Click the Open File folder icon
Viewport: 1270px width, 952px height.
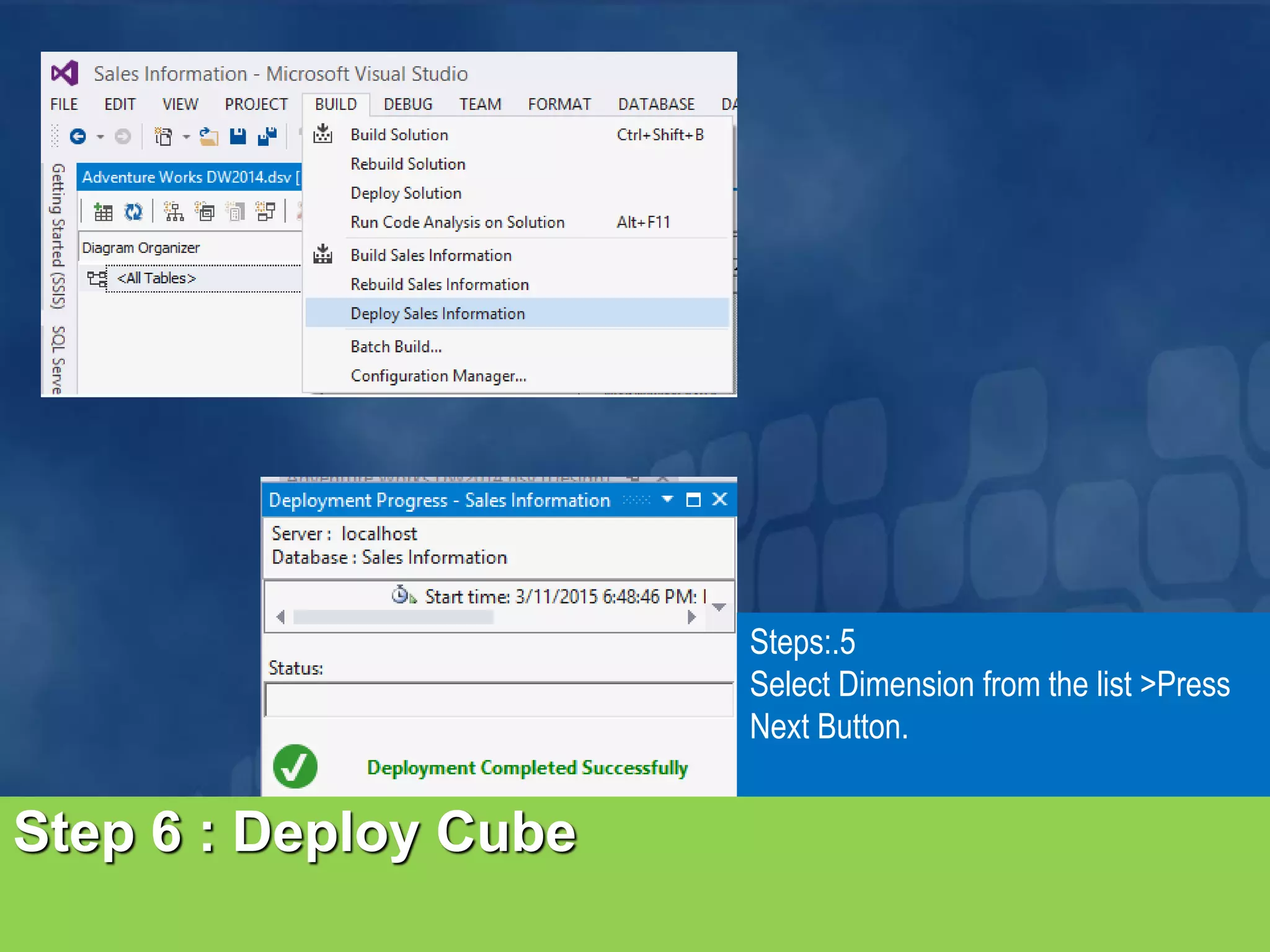[x=208, y=136]
